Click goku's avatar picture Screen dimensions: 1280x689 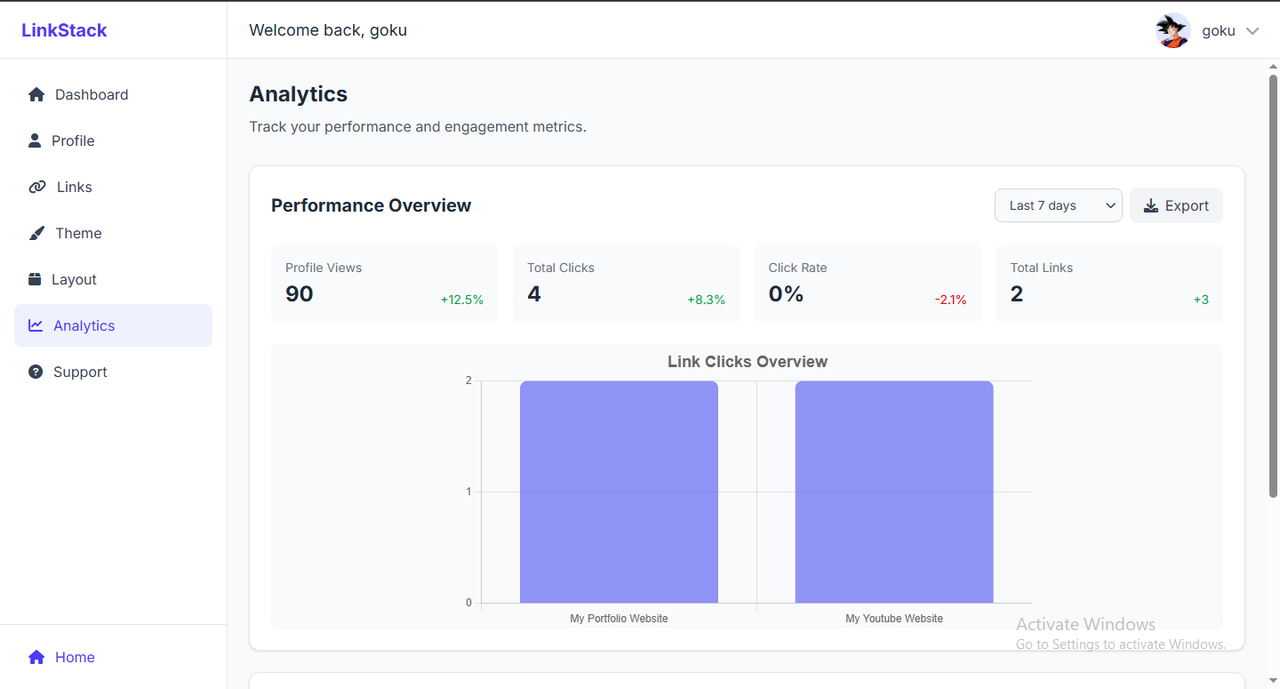point(1173,31)
